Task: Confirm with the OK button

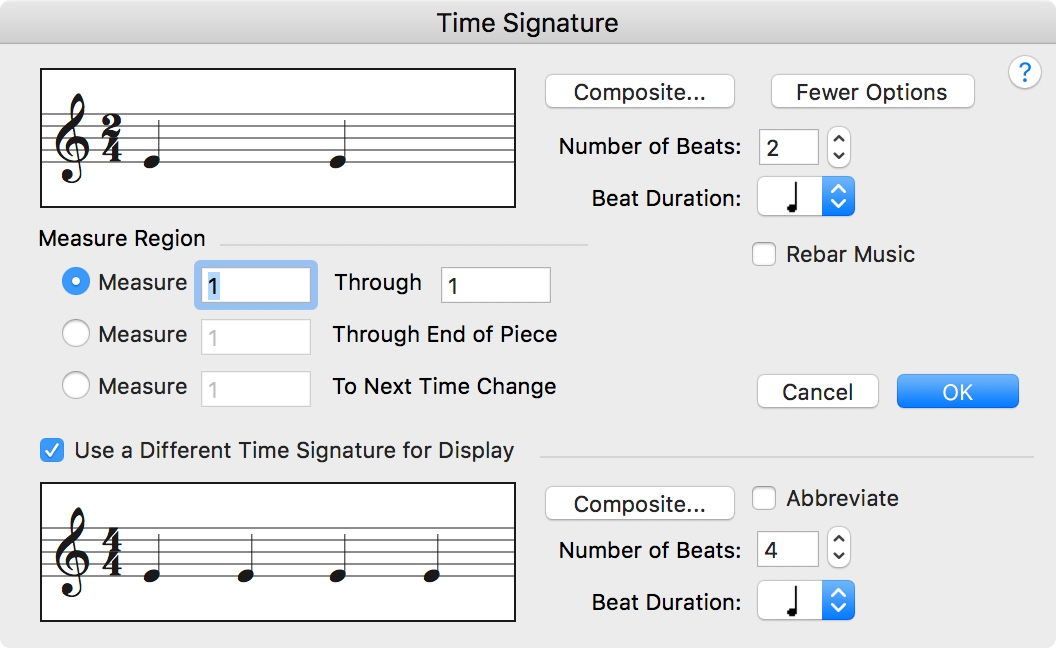Action: point(957,392)
